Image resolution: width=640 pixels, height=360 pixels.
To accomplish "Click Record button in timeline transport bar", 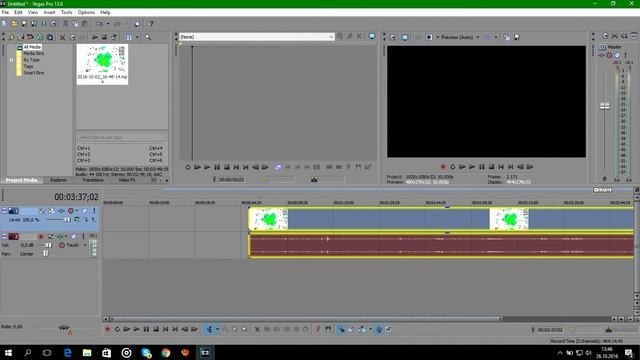I will [x=108, y=329].
